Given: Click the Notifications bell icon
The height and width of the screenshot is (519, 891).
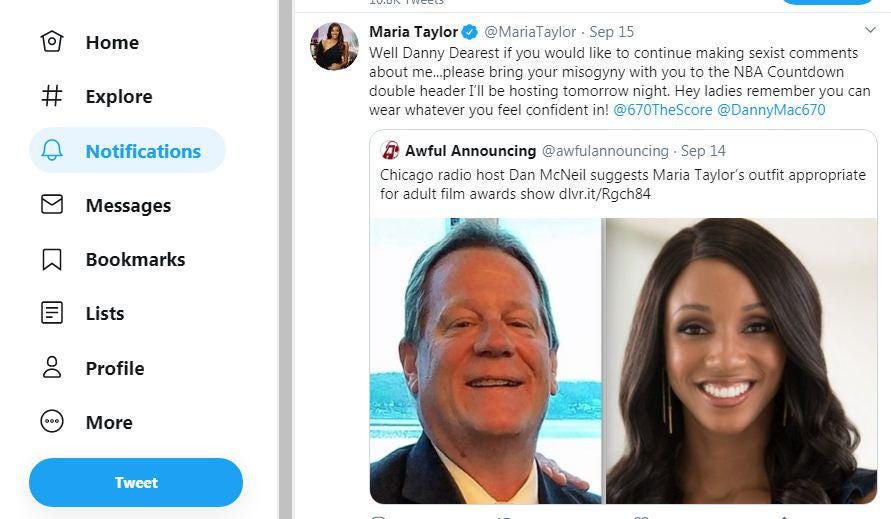Looking at the screenshot, I should [52, 151].
